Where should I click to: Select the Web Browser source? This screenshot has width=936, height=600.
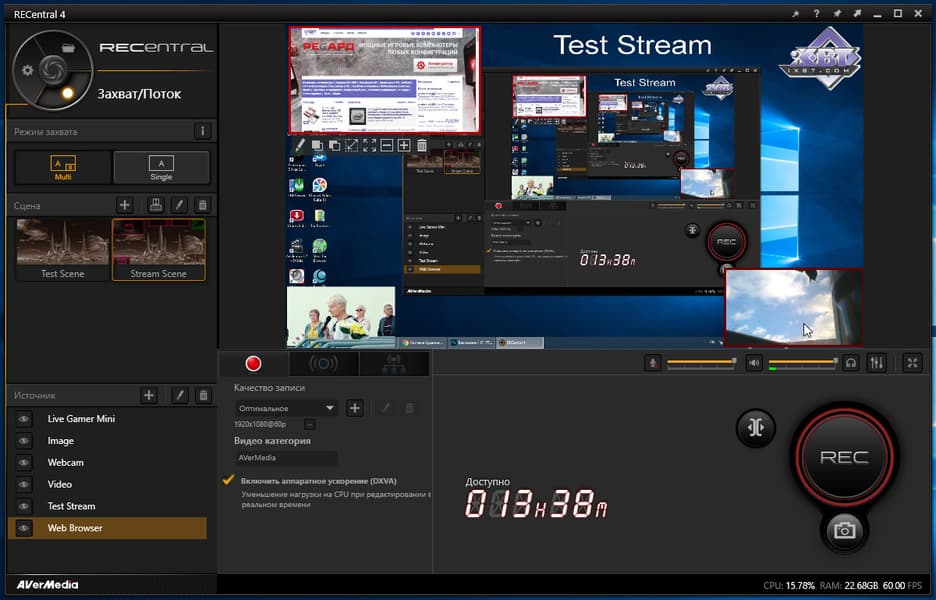point(107,528)
